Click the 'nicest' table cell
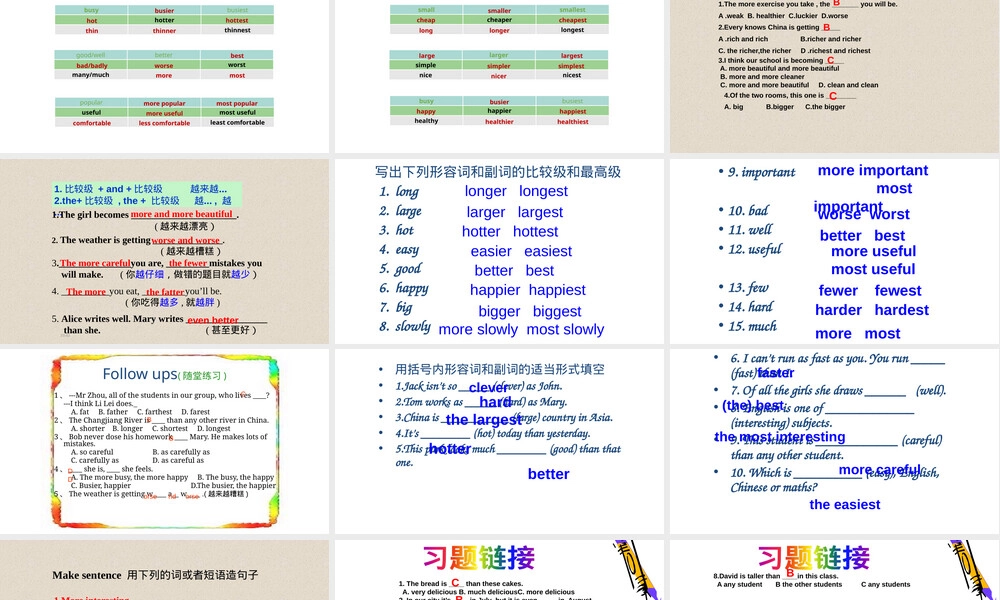 click(572, 75)
